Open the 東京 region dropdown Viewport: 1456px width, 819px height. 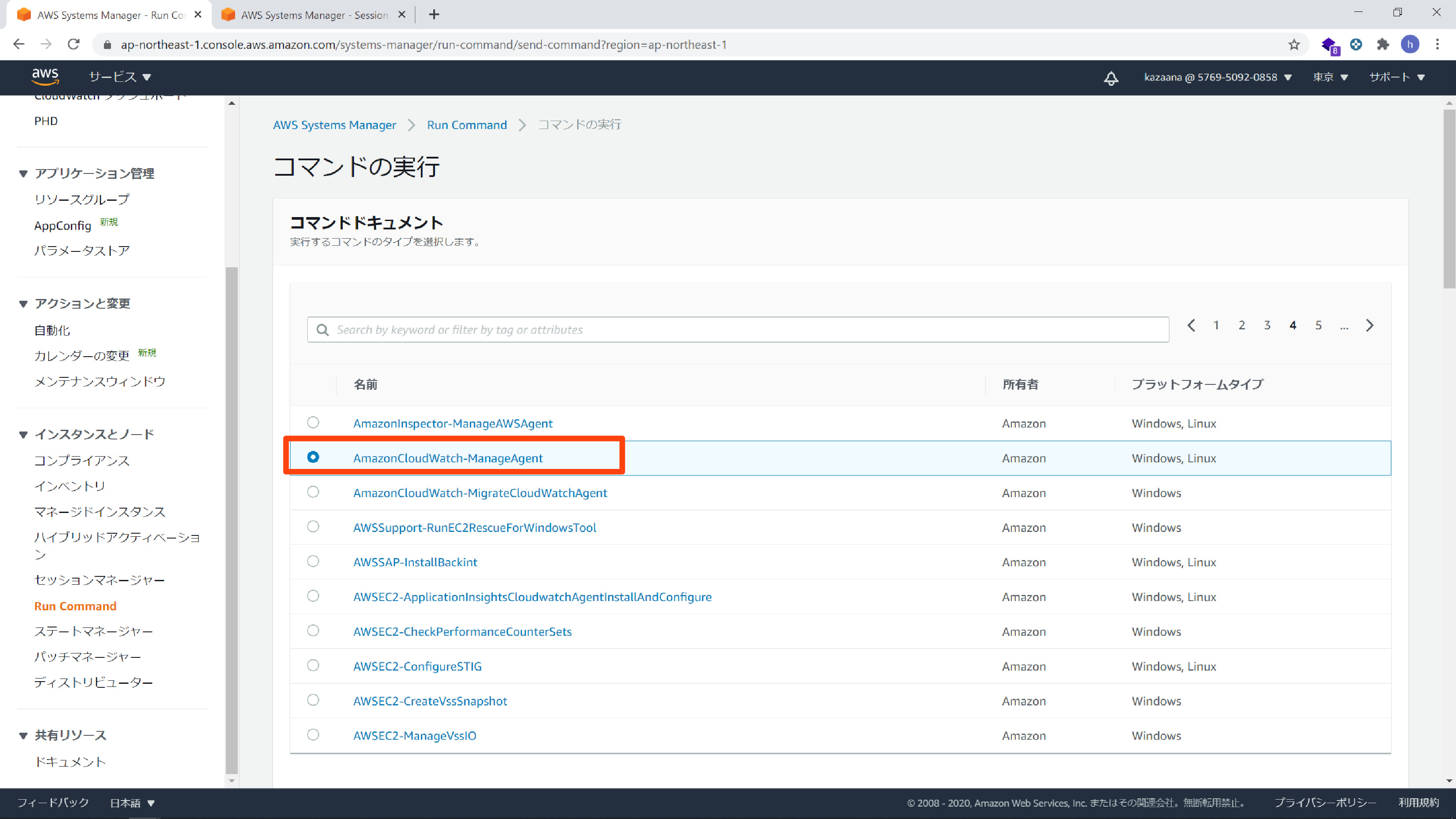click(1330, 77)
